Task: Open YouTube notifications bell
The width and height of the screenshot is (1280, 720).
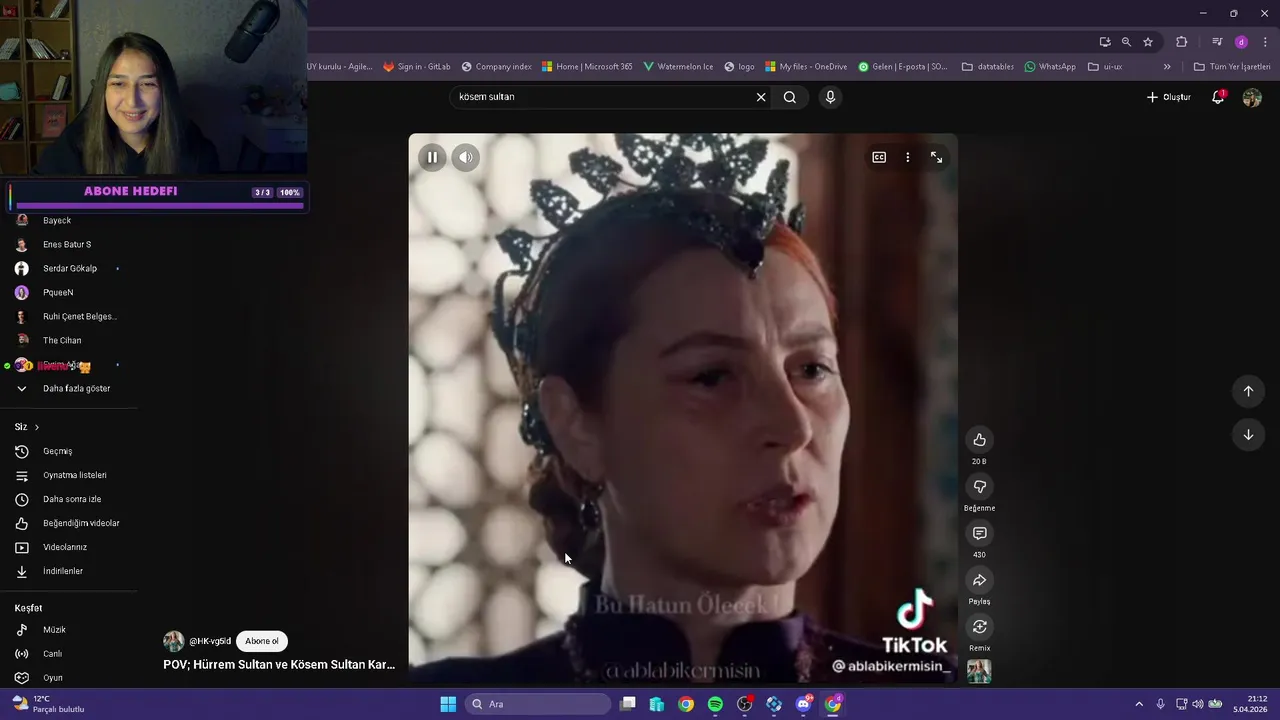Action: 1218,97
